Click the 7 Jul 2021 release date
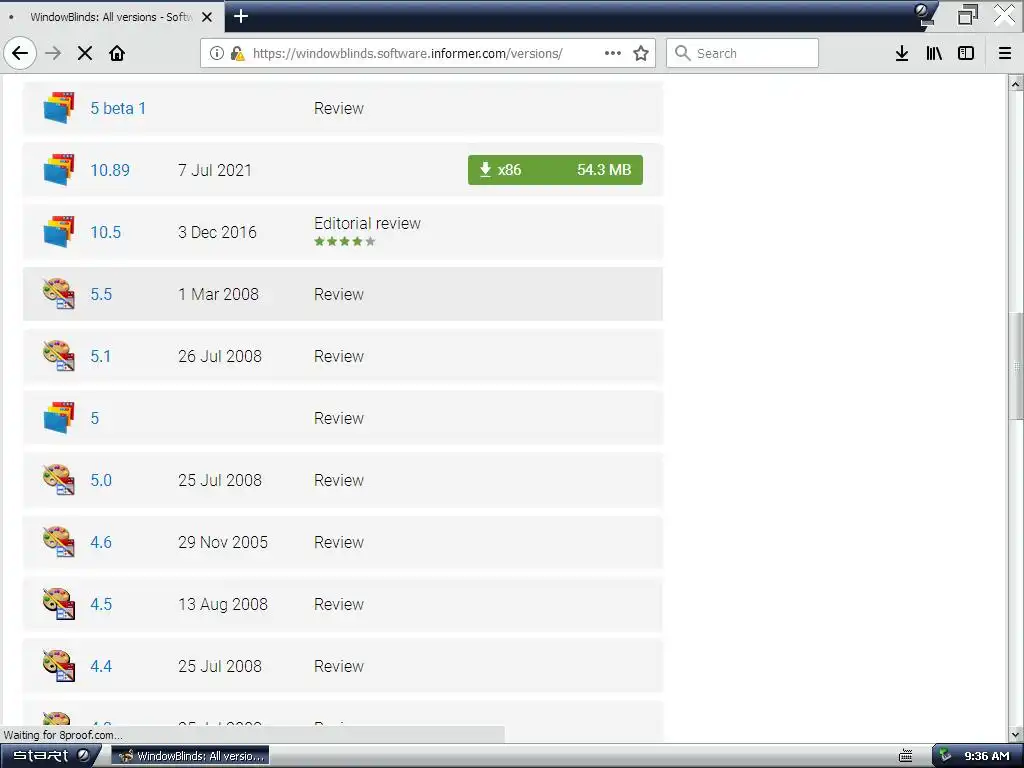The image size is (1024, 768). point(215,170)
